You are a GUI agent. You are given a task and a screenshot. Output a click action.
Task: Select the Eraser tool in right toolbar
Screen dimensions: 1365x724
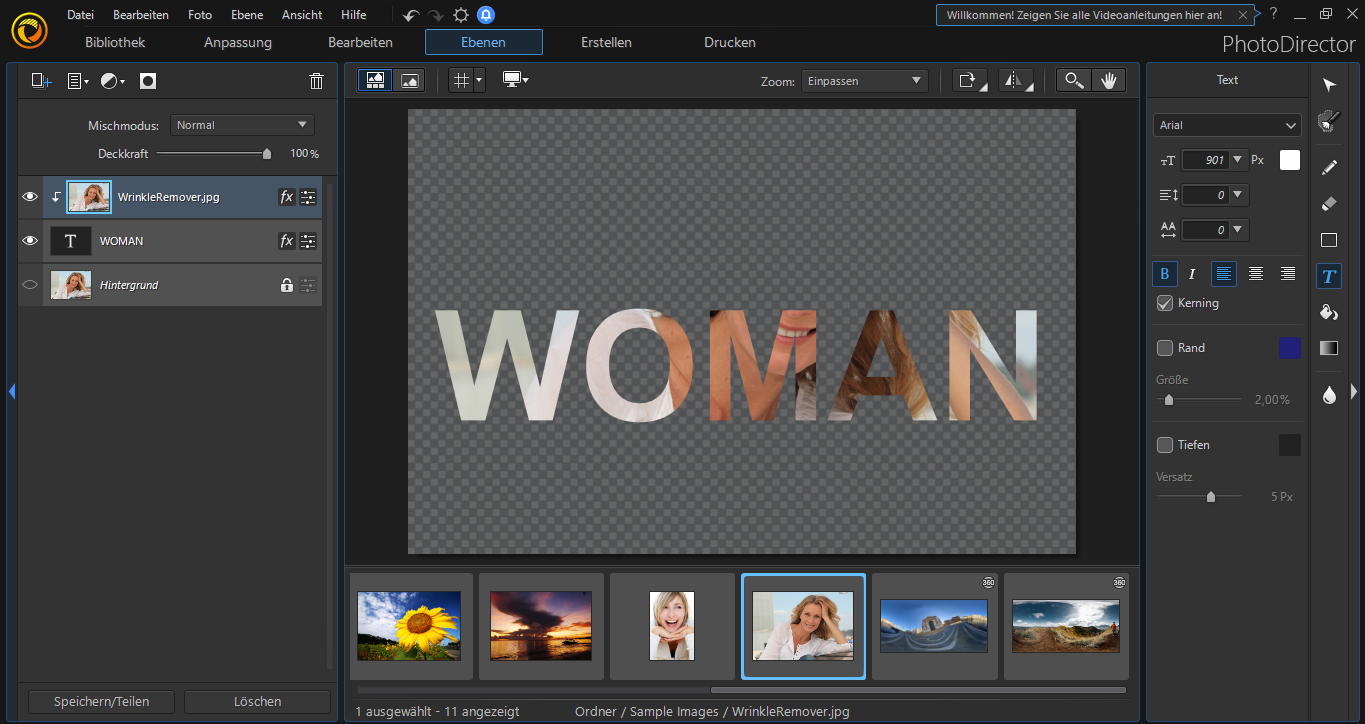click(1329, 203)
